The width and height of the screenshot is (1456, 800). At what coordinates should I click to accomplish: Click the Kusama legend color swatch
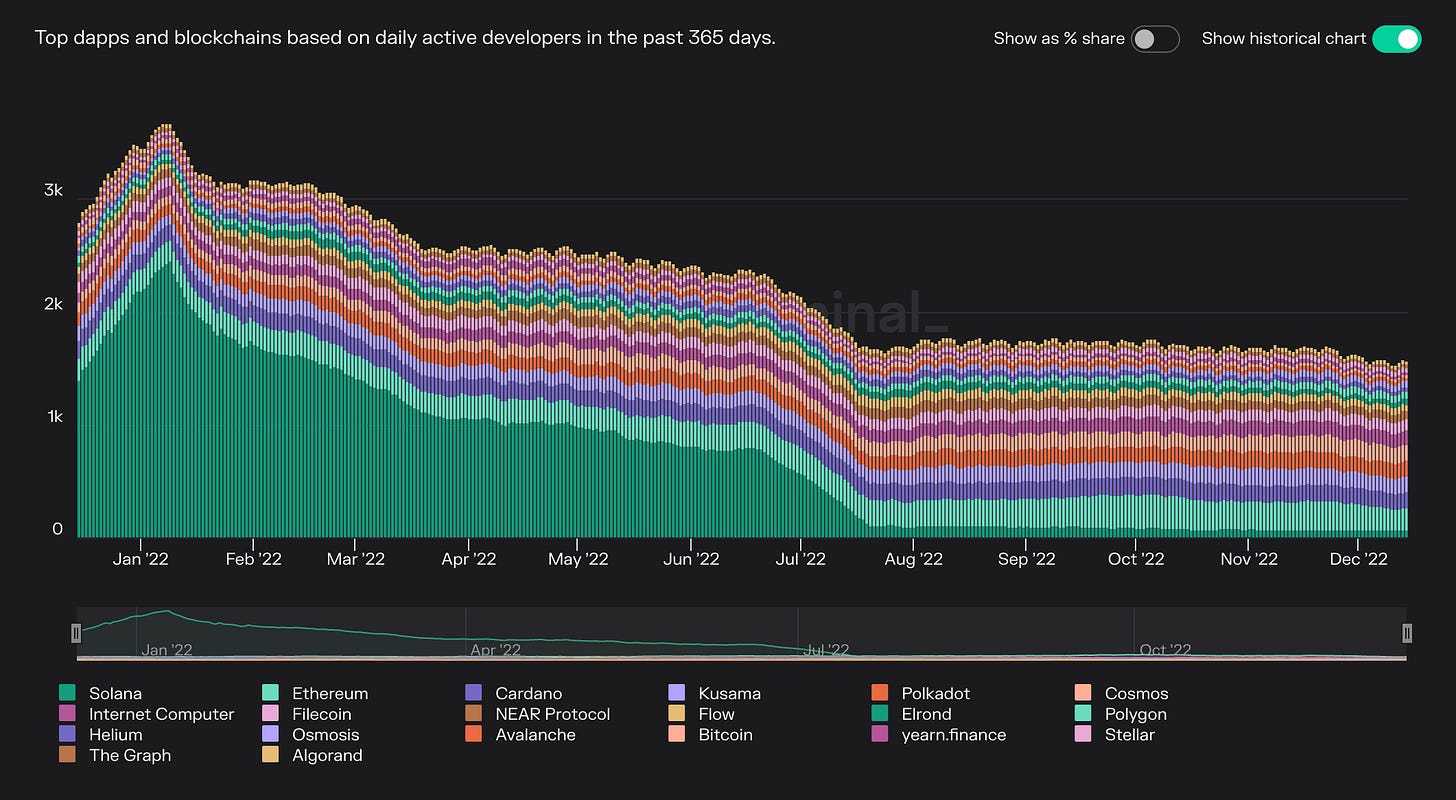coord(677,693)
